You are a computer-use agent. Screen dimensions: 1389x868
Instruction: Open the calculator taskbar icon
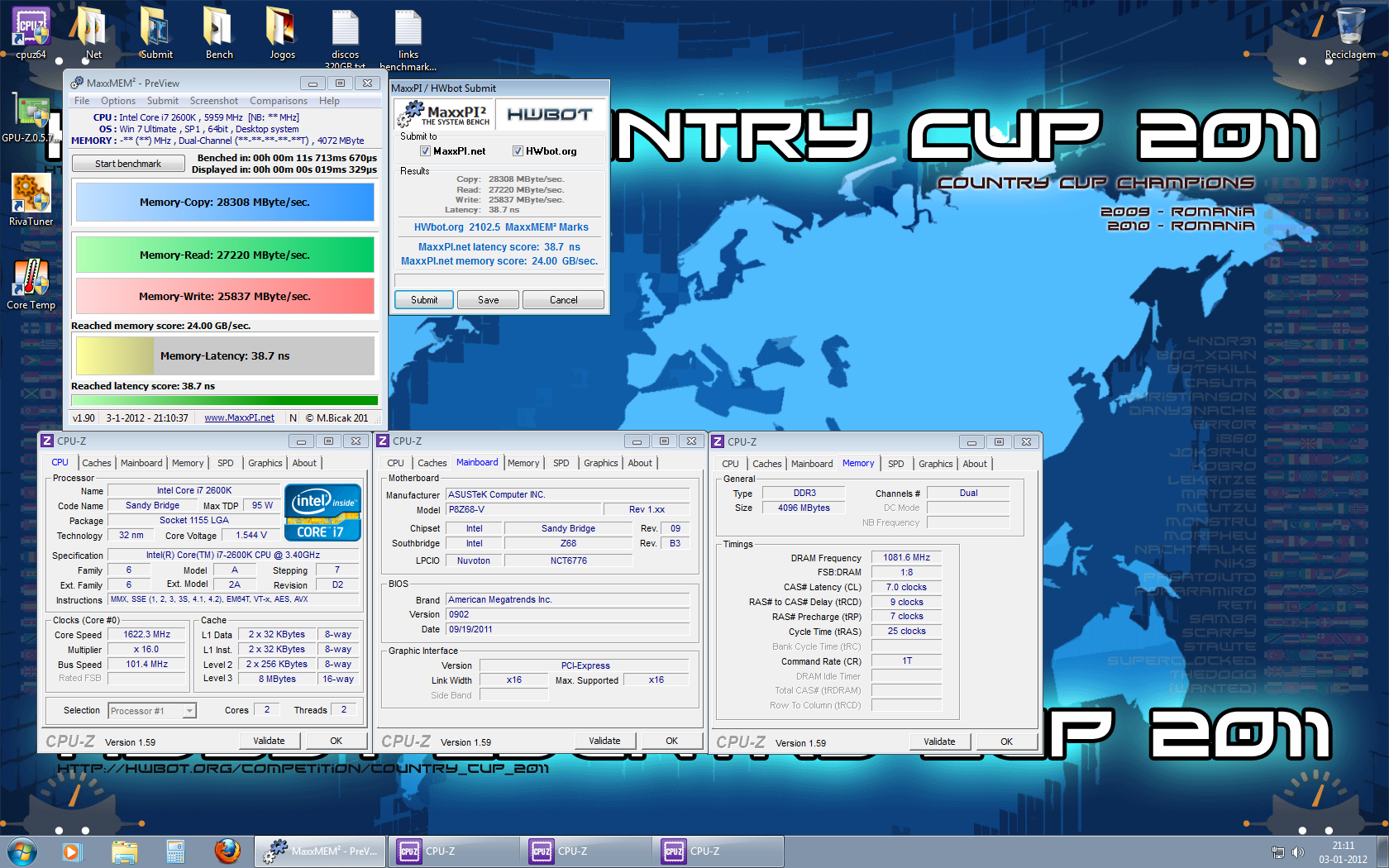coord(175,851)
